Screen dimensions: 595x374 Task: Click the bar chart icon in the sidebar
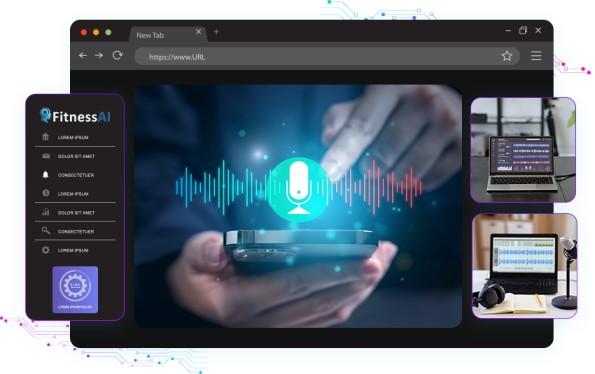[46, 212]
